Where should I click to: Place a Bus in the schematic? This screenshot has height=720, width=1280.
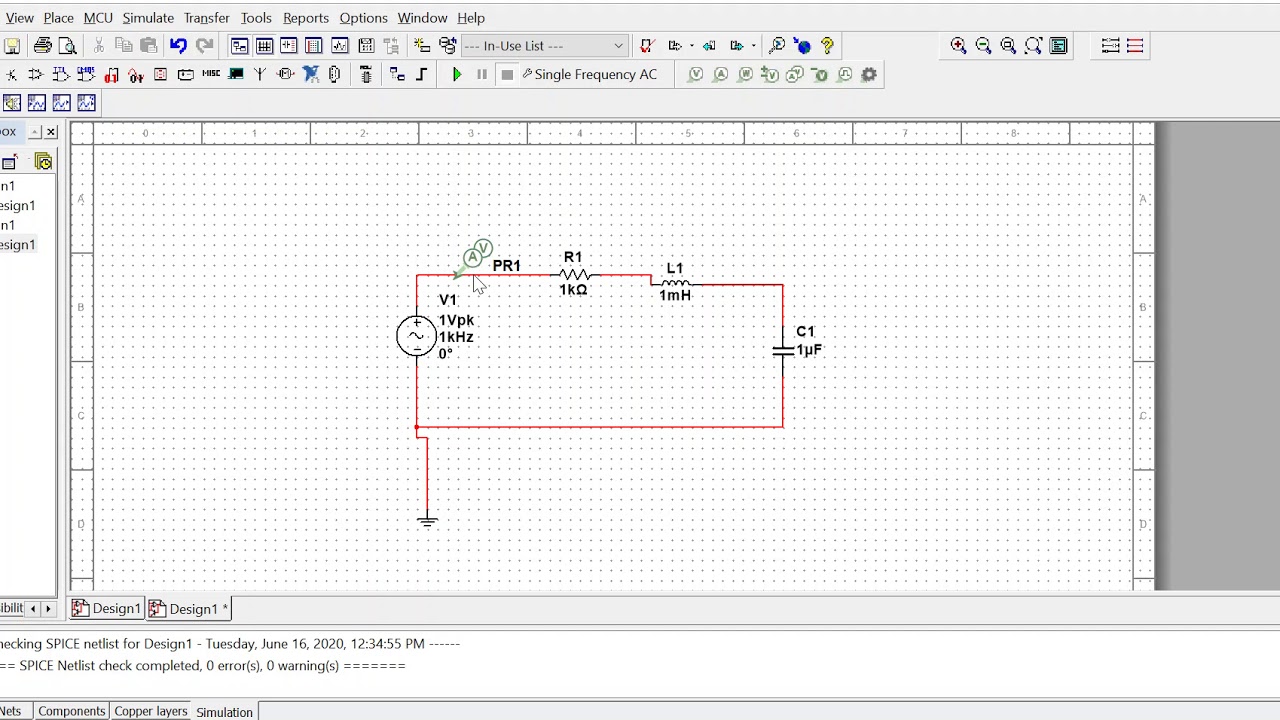click(x=421, y=74)
